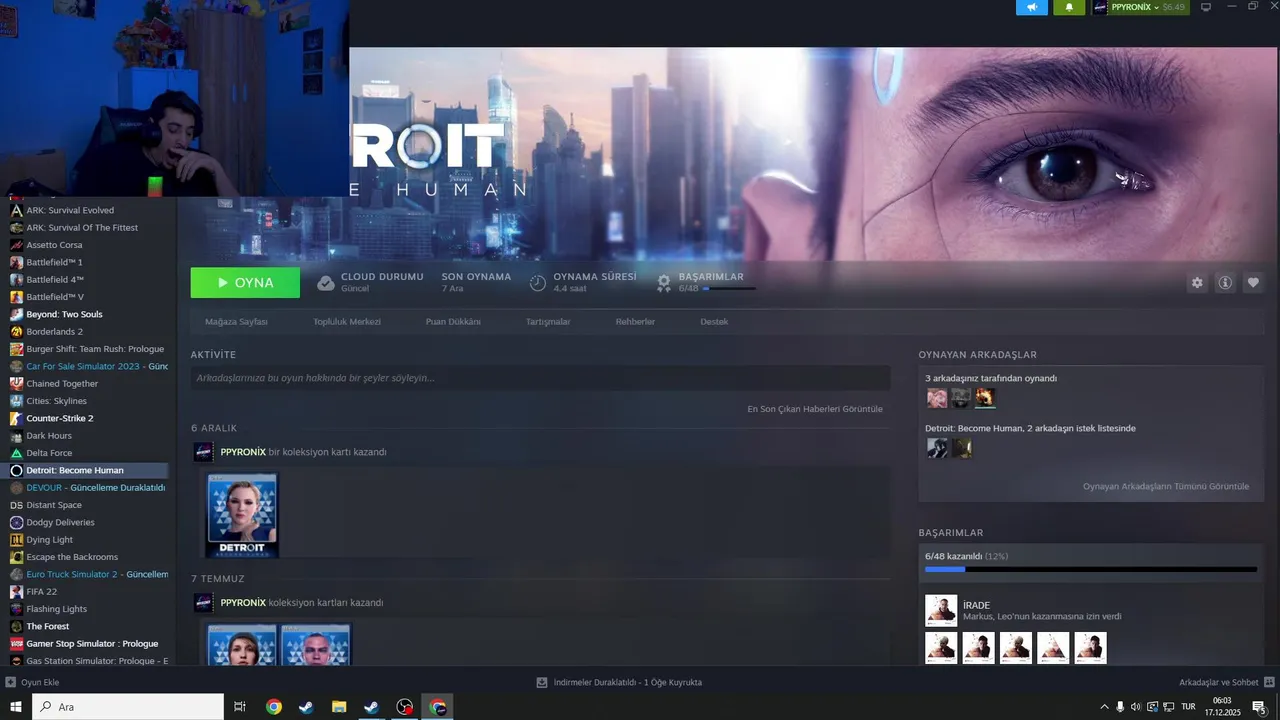Click the Oynama Süresi clock icon

[538, 283]
